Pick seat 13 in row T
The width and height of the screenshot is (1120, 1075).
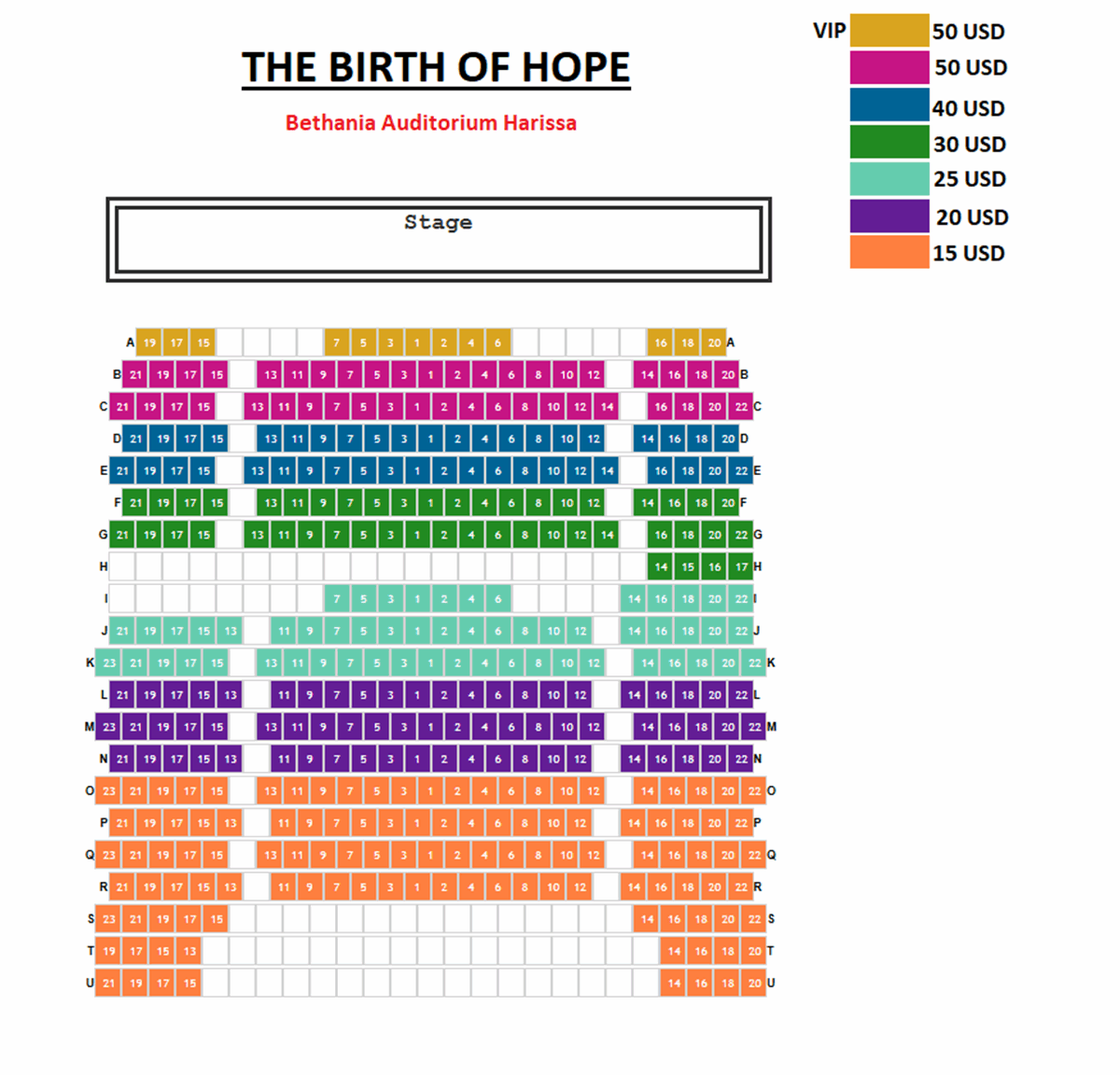189,951
